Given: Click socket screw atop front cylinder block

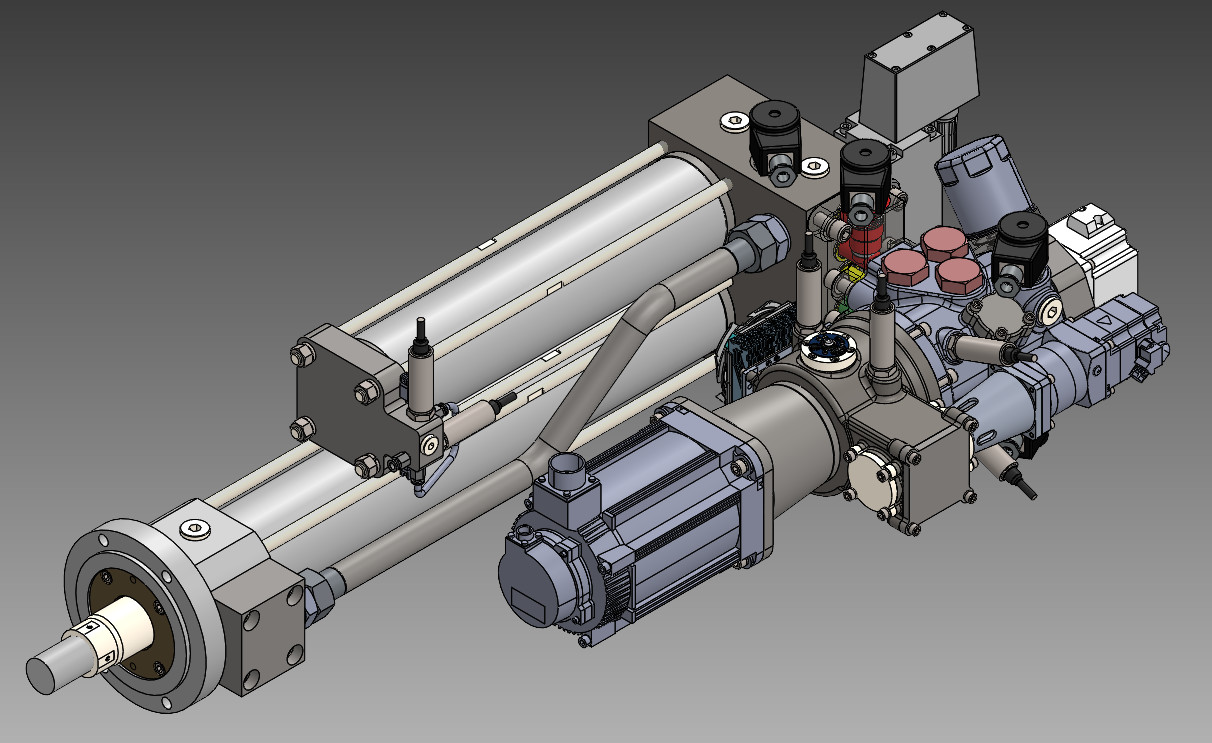Looking at the screenshot, I should 195,529.
